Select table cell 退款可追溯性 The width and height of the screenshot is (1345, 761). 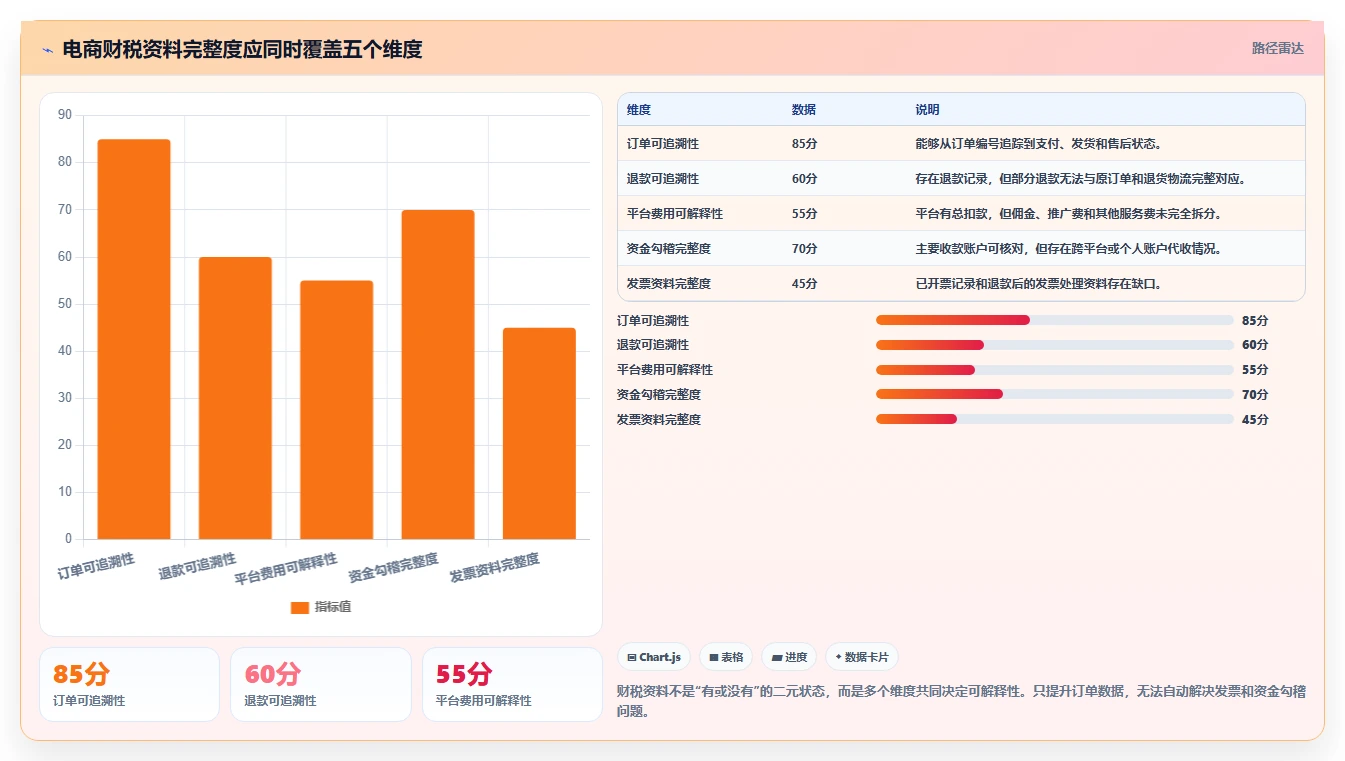coord(663,179)
